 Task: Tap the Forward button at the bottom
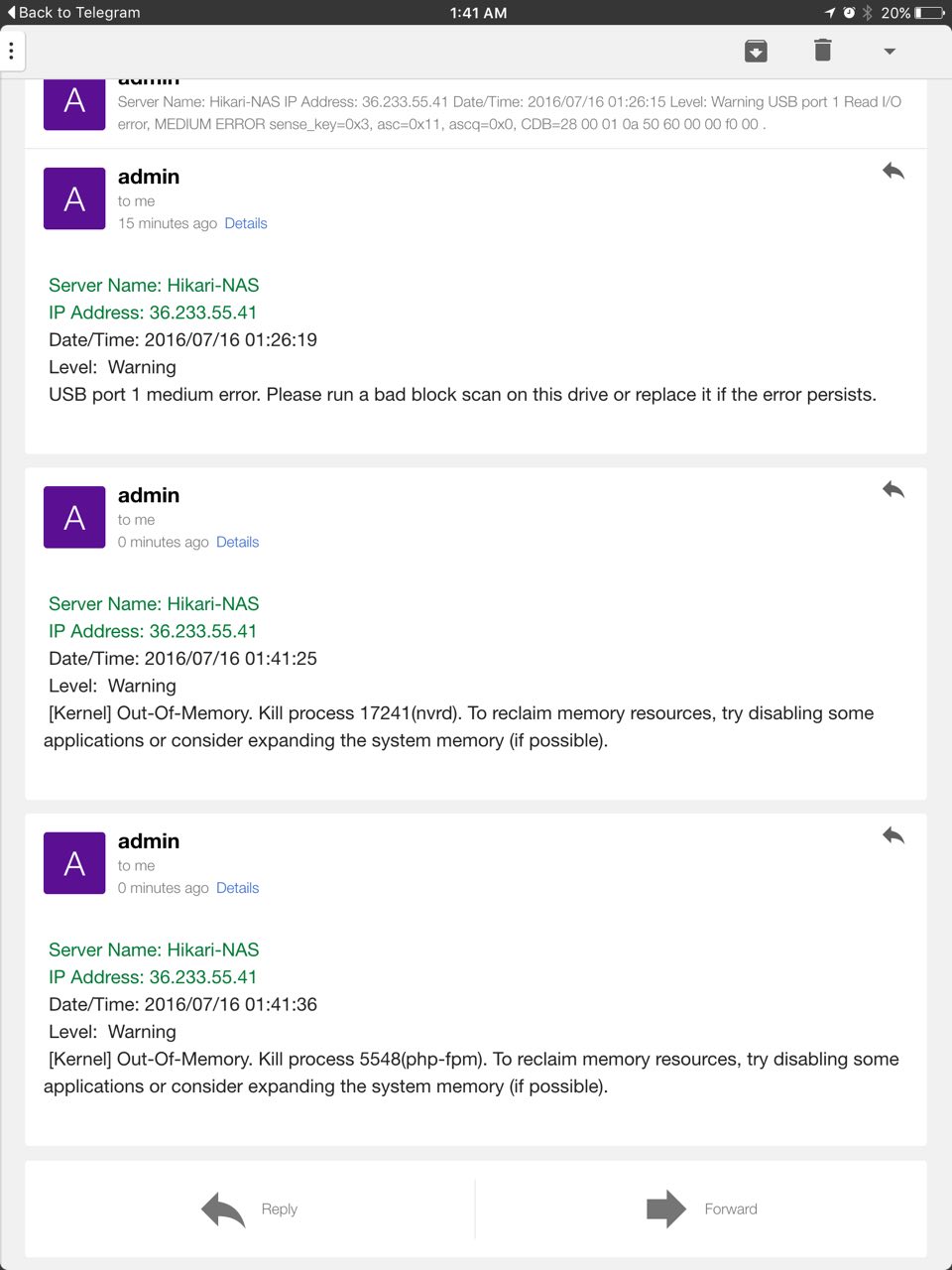click(701, 1209)
